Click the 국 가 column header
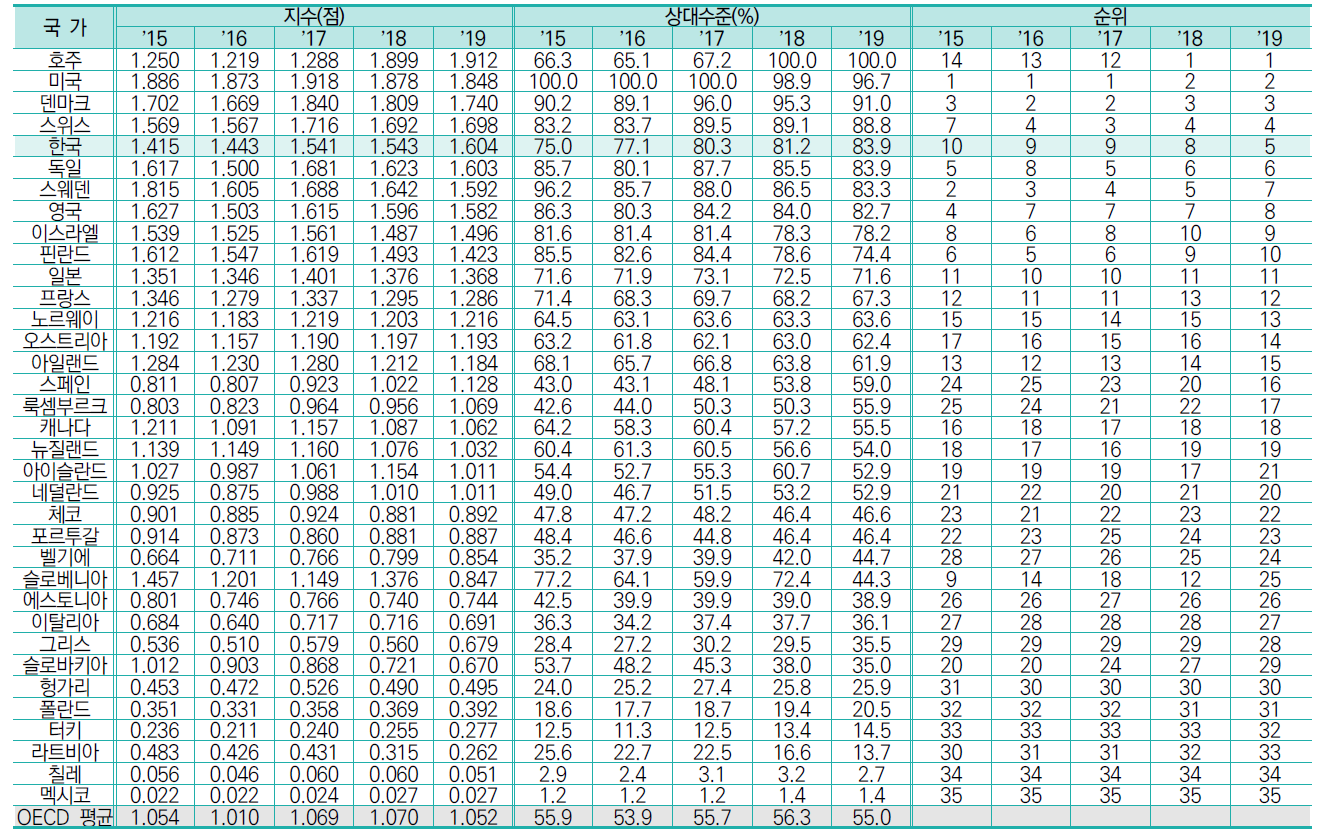The image size is (1328, 838). point(65,27)
